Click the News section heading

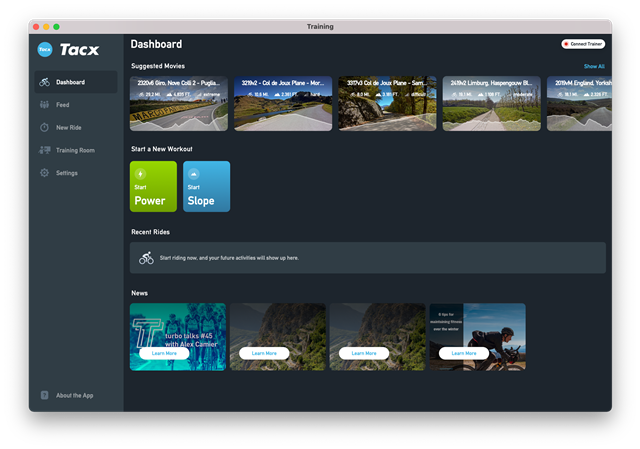point(140,293)
